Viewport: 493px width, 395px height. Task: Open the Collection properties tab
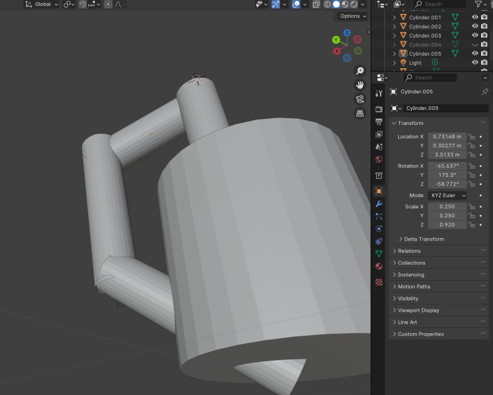[x=379, y=176]
